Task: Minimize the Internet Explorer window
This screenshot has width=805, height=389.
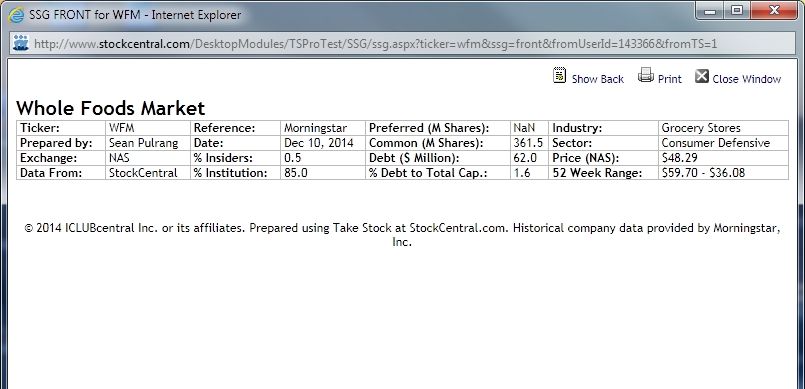Action: pos(711,10)
